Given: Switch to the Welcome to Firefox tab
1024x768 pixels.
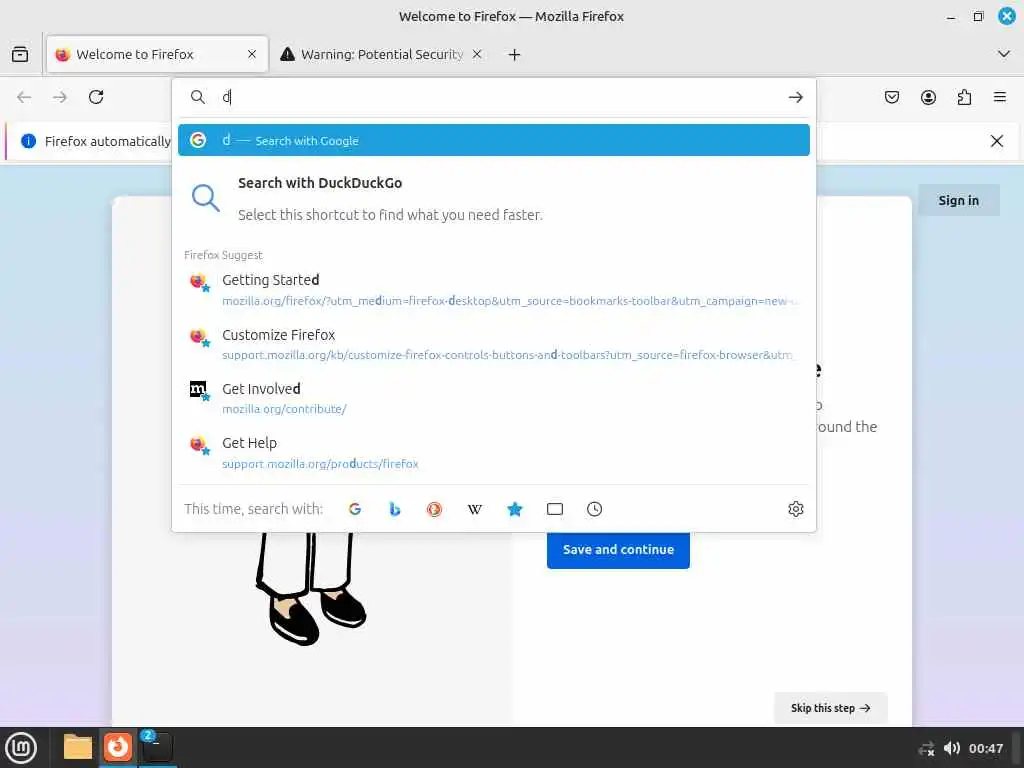Looking at the screenshot, I should click(x=157, y=54).
